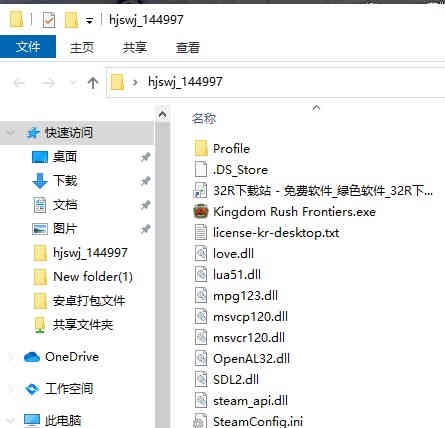This screenshot has width=445, height=428.
Task: Open the quick access toolbar customize dropdown
Action: [89, 21]
